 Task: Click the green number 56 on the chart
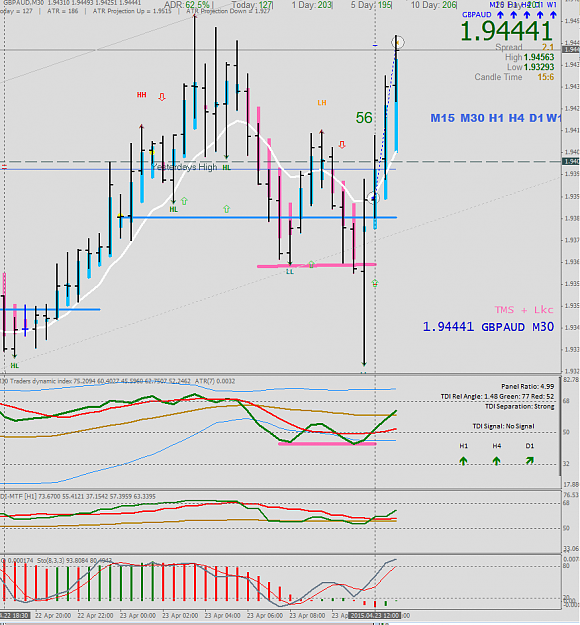(x=364, y=118)
